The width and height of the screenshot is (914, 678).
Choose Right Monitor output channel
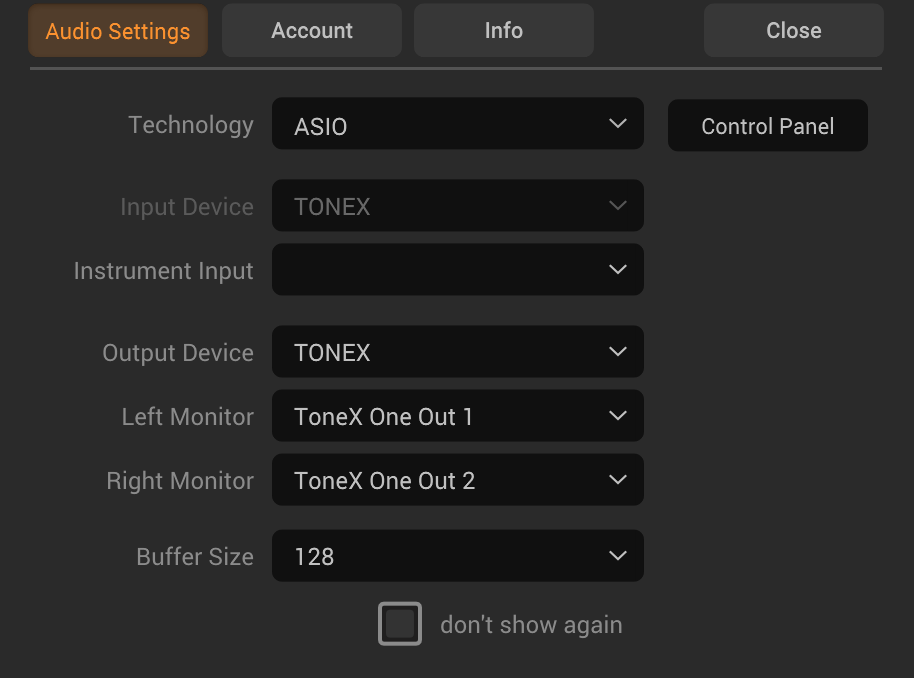pyautogui.click(x=458, y=480)
